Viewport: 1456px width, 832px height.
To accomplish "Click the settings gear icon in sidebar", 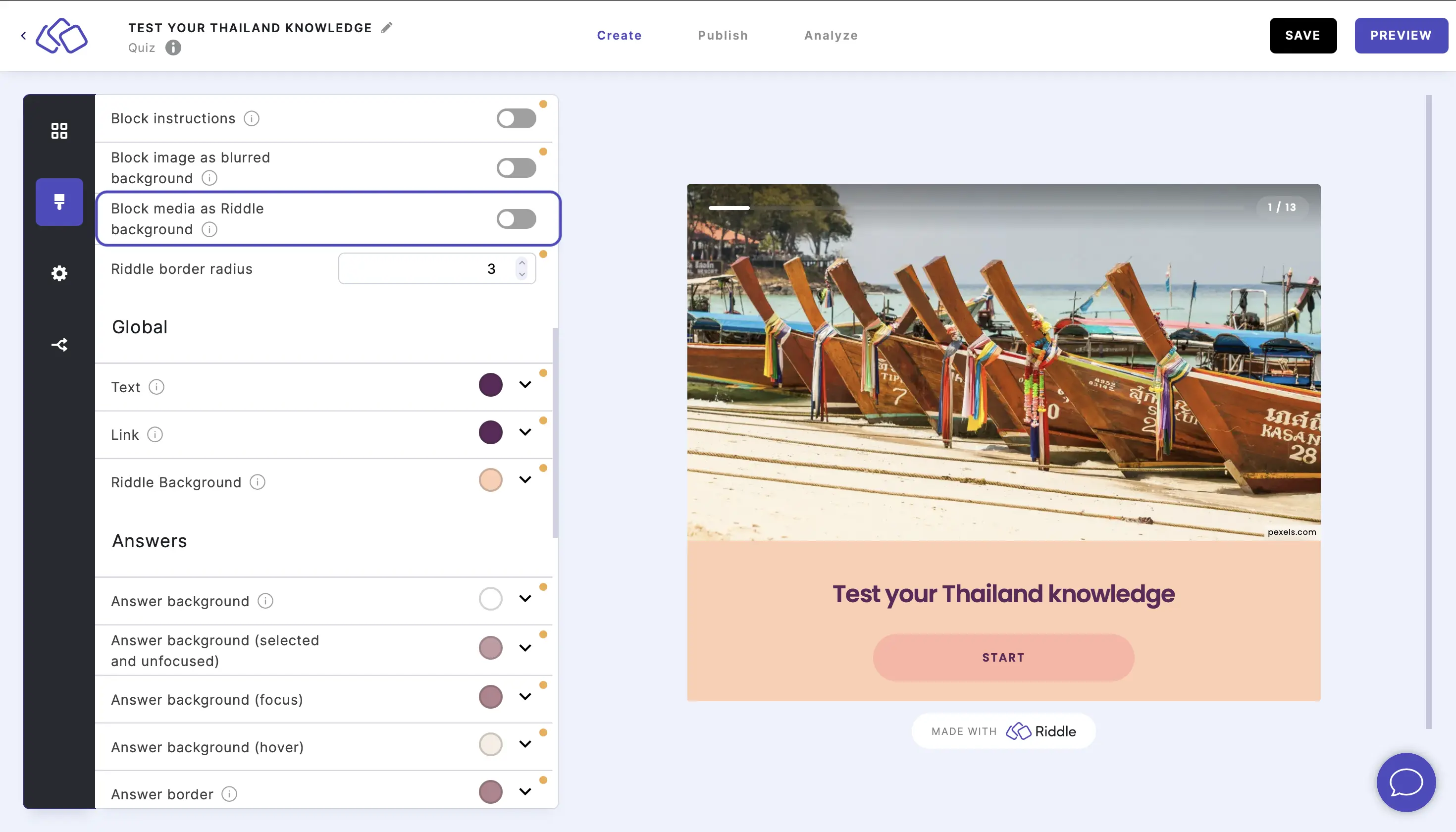I will 59,273.
